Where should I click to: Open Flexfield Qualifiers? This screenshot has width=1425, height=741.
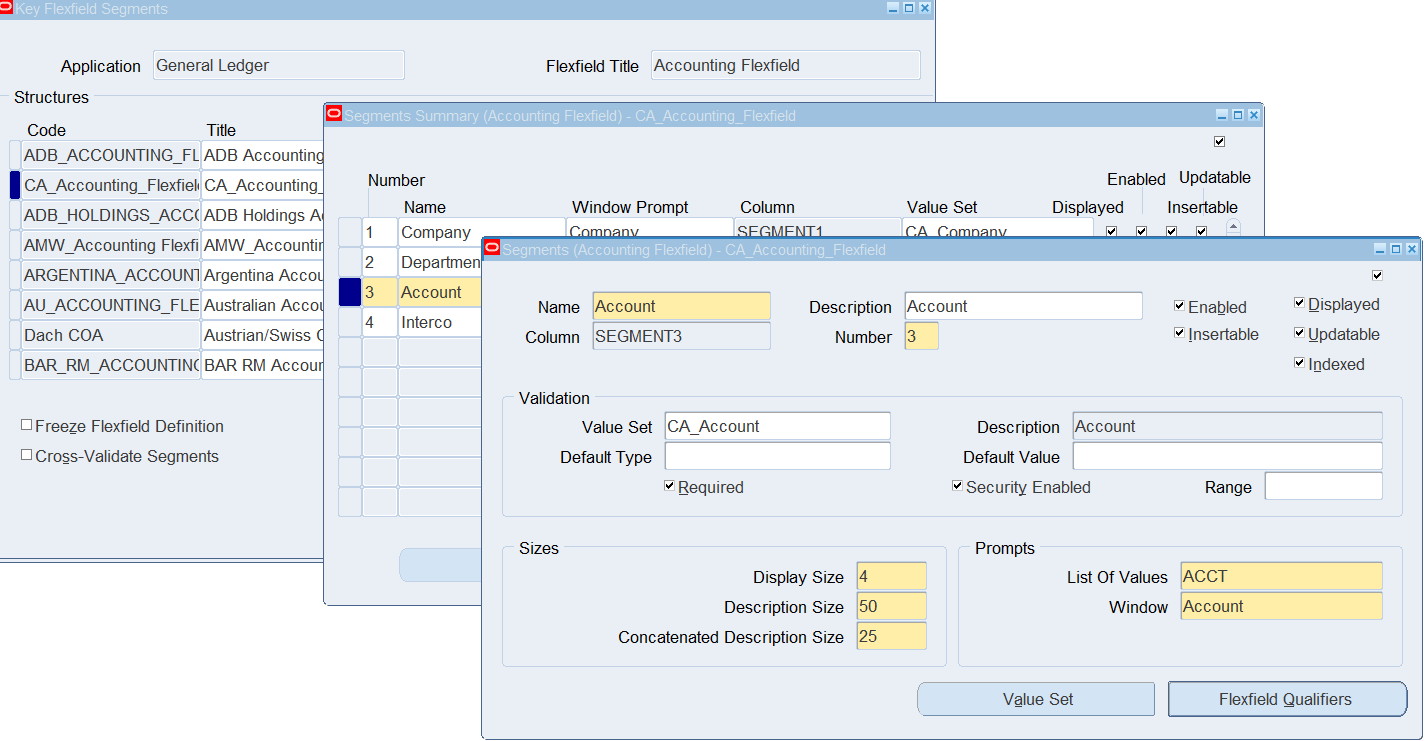(1287, 699)
